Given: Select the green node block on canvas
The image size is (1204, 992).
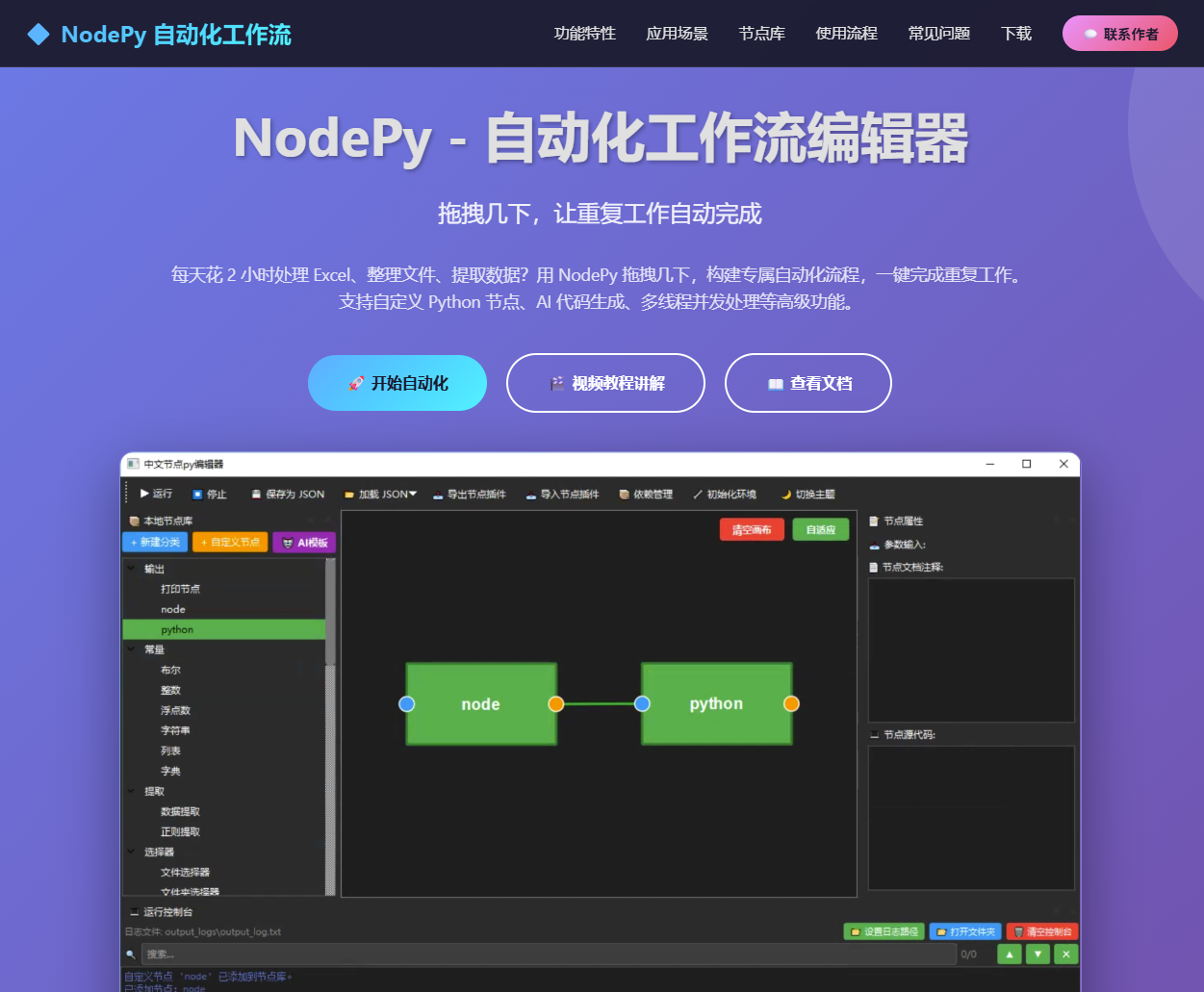Looking at the screenshot, I should click(x=481, y=704).
